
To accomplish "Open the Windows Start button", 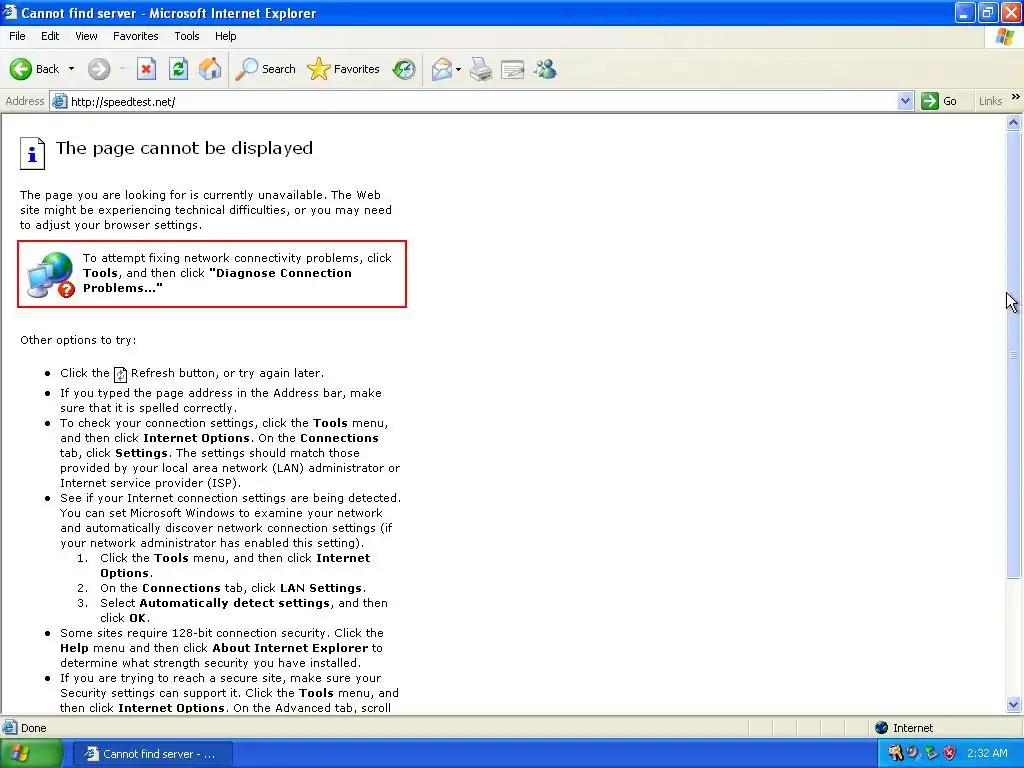I will click(31, 754).
